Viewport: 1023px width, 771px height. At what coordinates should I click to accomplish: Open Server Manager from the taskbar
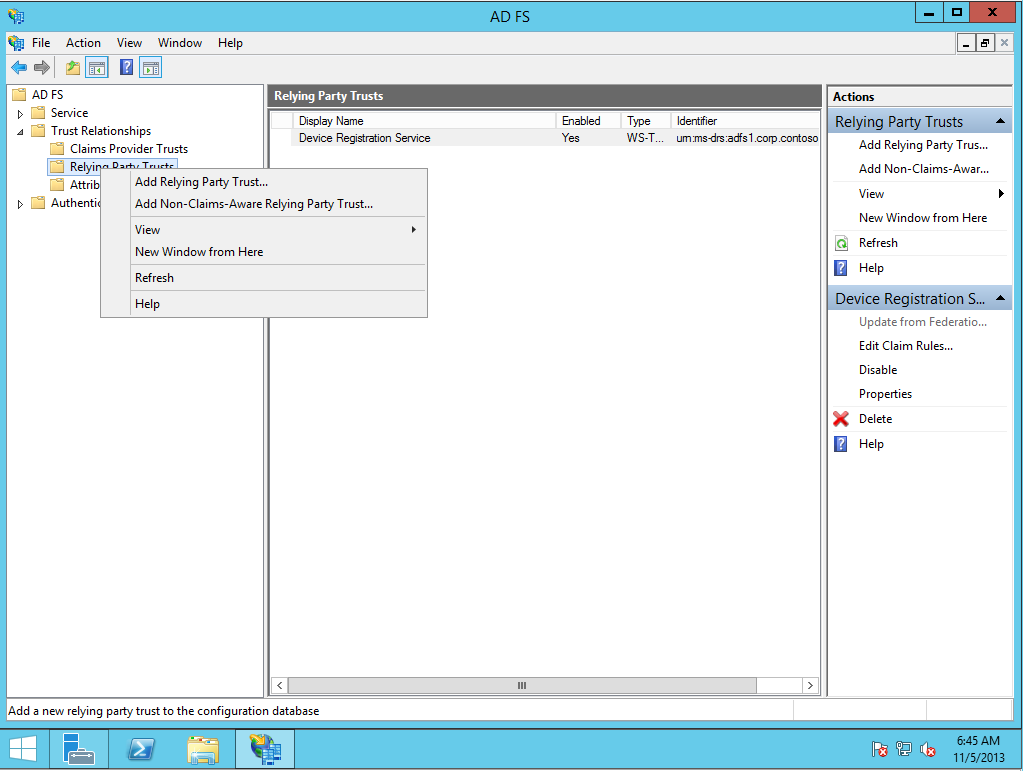[x=78, y=749]
